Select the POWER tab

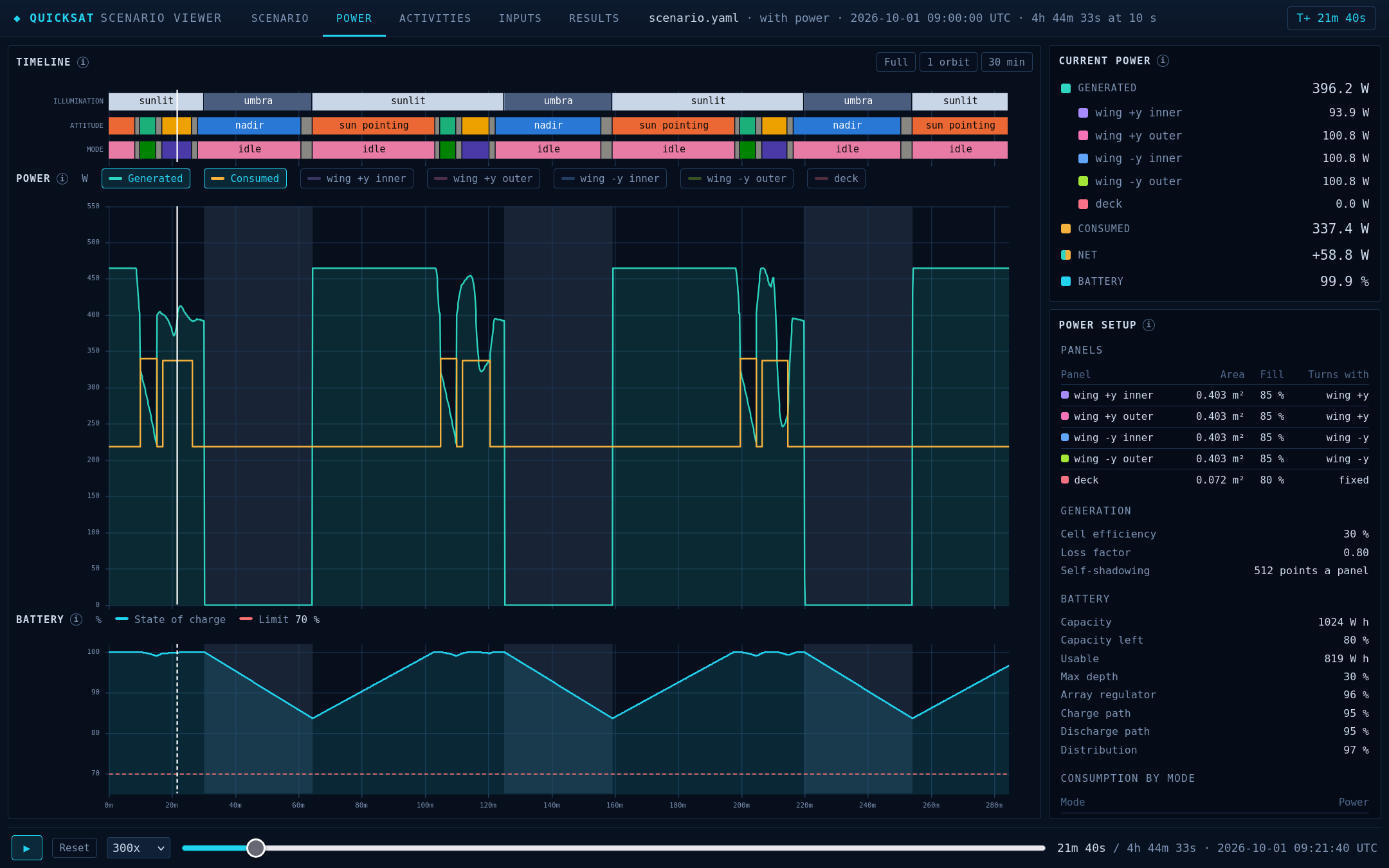coord(354,18)
